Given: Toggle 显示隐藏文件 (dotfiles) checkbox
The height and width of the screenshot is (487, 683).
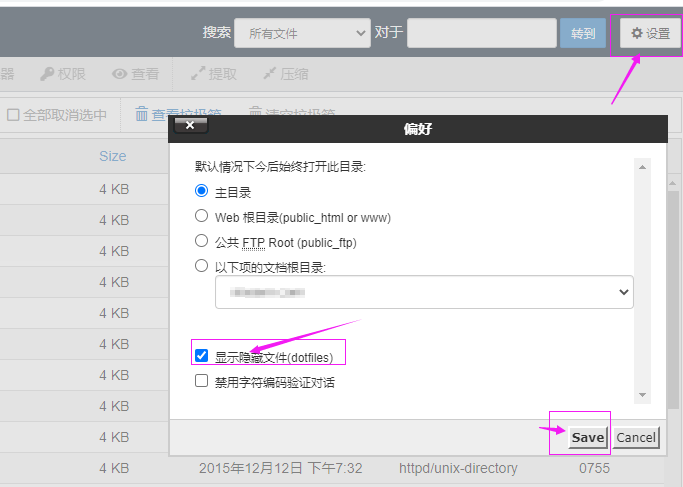Looking at the screenshot, I should click(201, 355).
